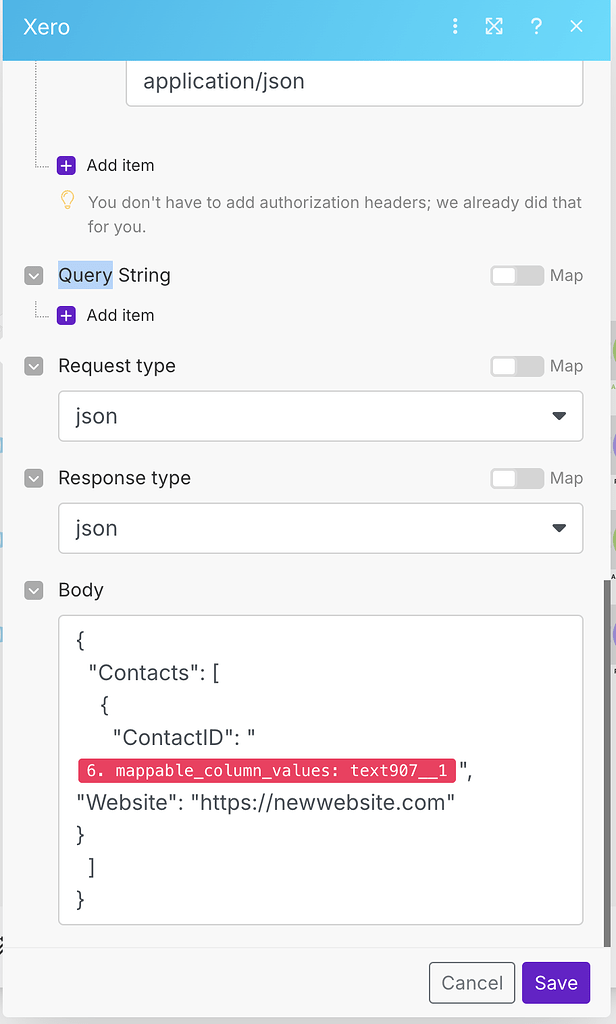Viewport: 616px width, 1024px height.
Task: Select the purple module circle on the right edge
Action: coord(611,443)
